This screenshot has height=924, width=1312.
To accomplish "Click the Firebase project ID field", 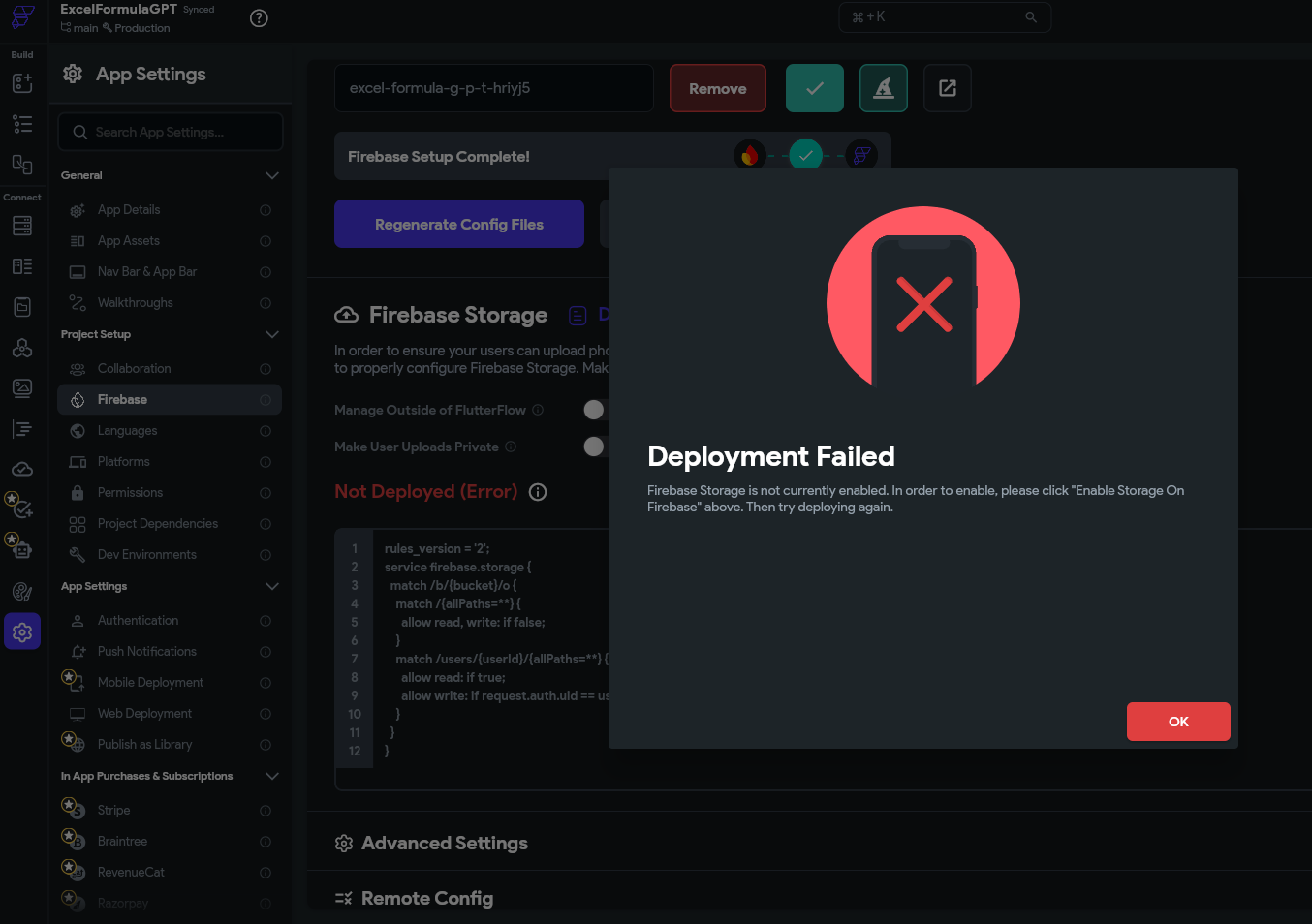I will click(x=494, y=88).
